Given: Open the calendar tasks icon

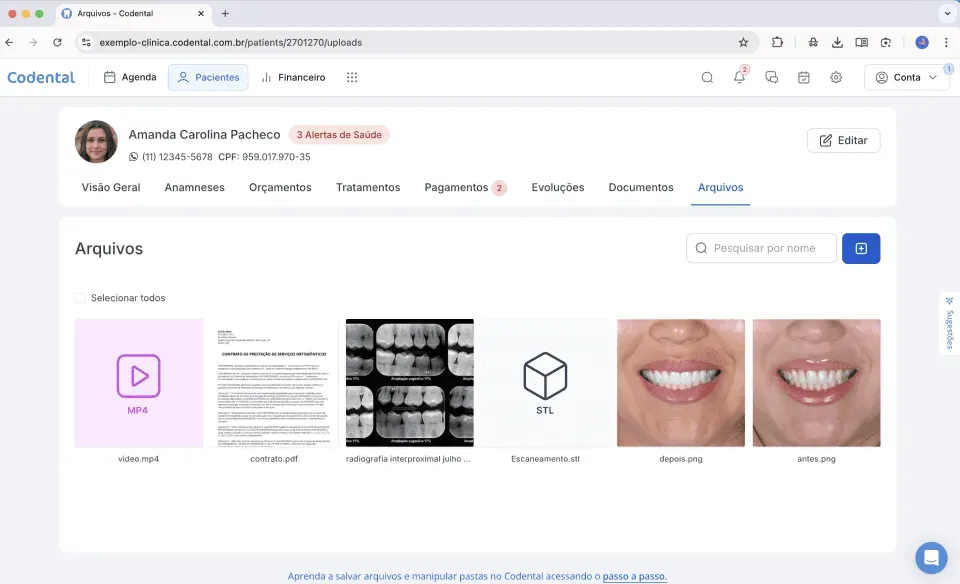Looking at the screenshot, I should click(804, 77).
